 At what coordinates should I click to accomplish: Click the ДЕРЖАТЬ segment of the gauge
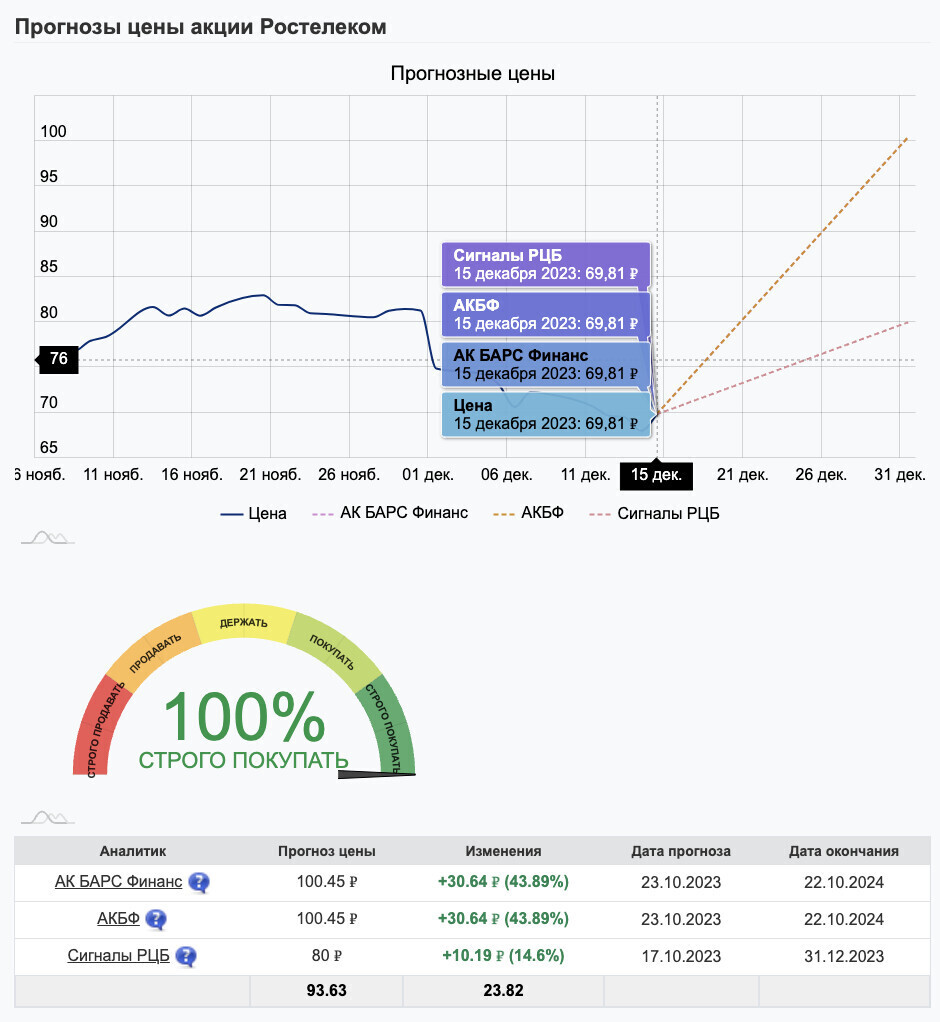[244, 623]
